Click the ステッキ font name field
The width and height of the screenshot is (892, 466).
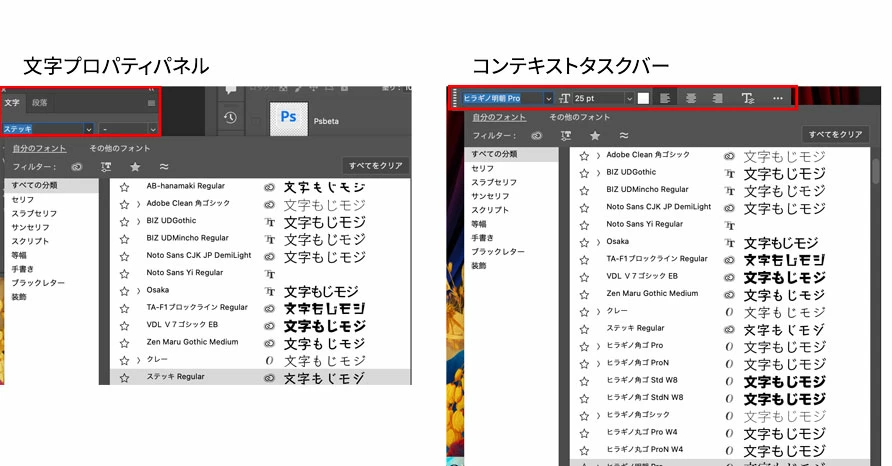click(43, 130)
